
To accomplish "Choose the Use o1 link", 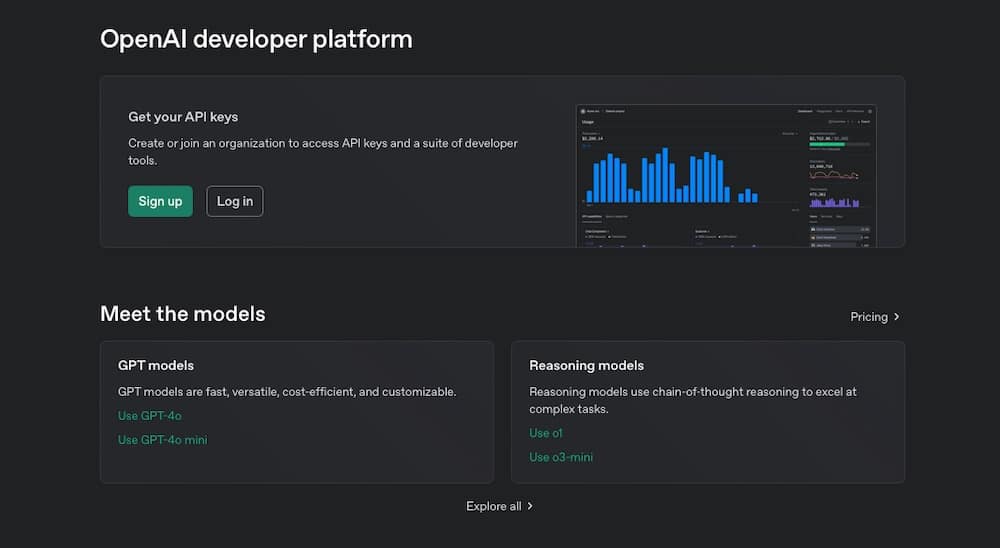I will coord(546,433).
